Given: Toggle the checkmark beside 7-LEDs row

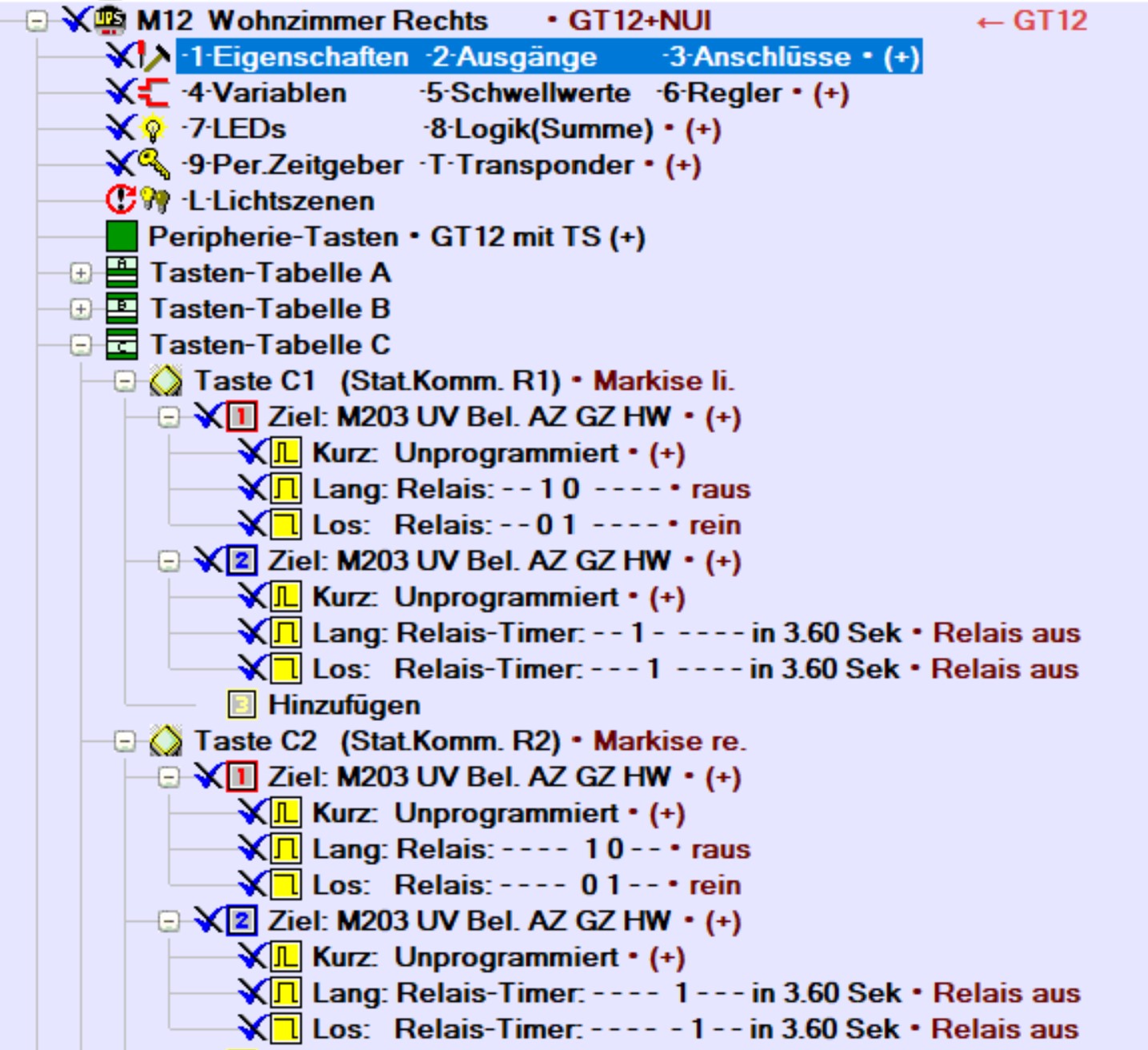Looking at the screenshot, I should 121,128.
